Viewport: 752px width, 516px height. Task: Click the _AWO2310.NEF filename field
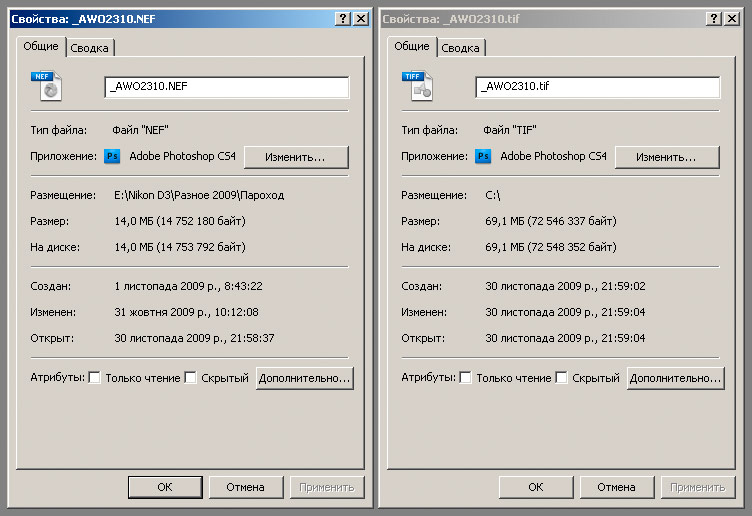click(x=227, y=87)
